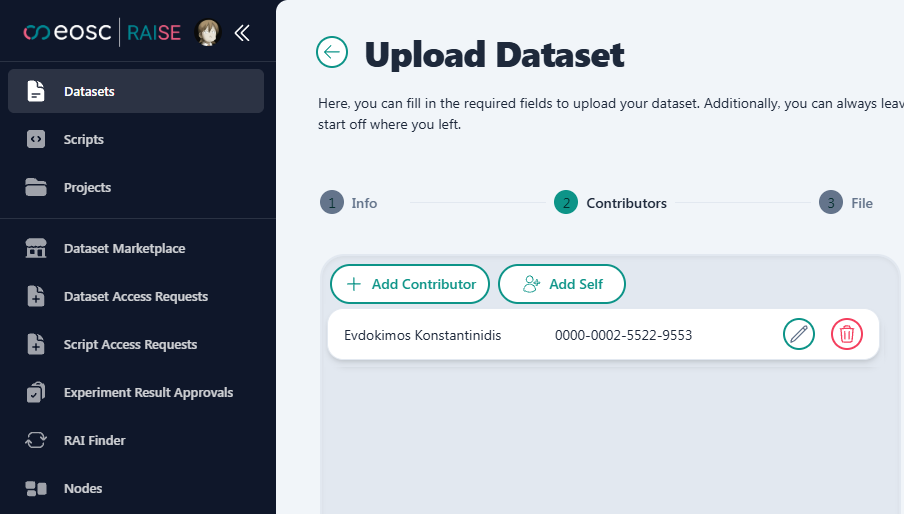View Dataset Access Requests

(135, 296)
